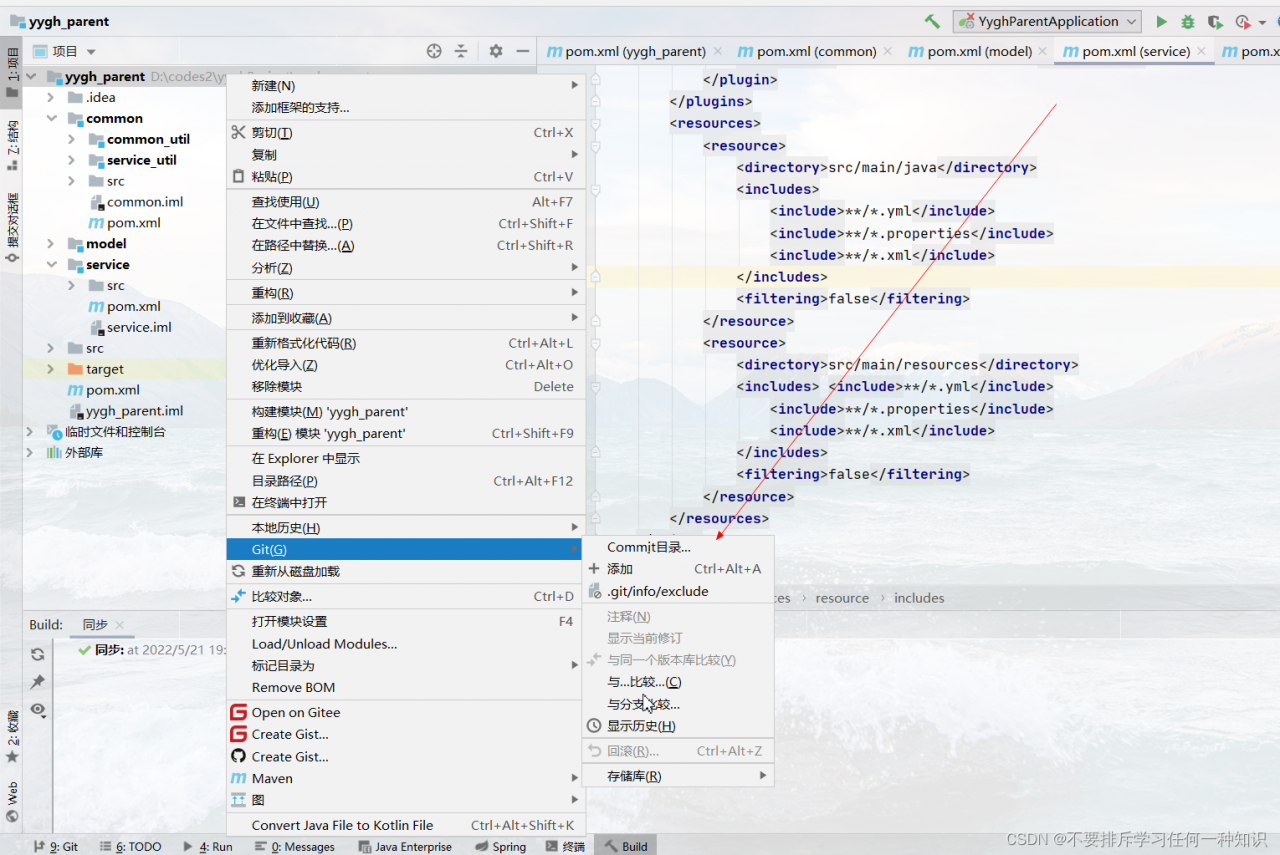The height and width of the screenshot is (855, 1280).
Task: Click the includes breadcrumb below the editor
Action: [919, 598]
